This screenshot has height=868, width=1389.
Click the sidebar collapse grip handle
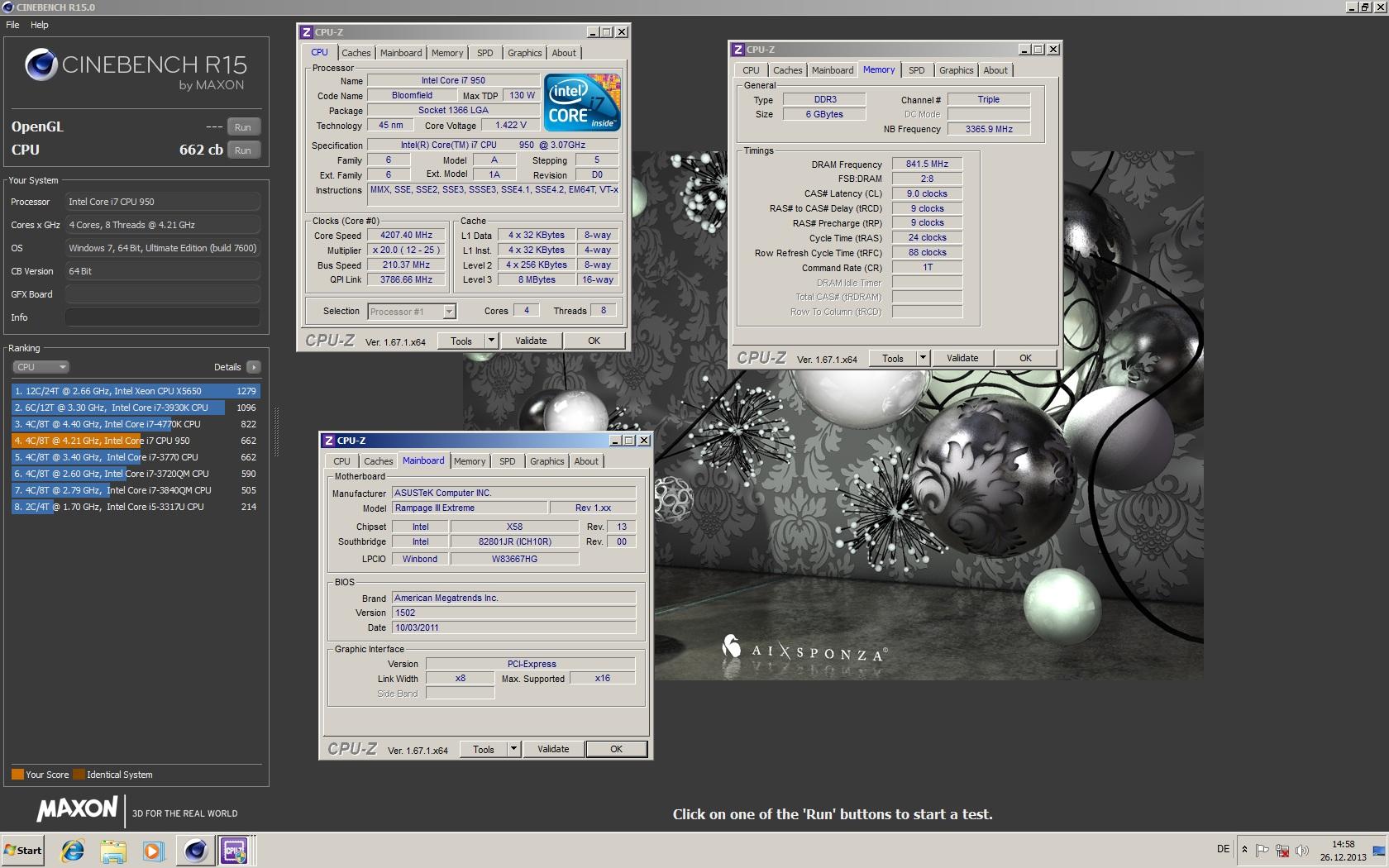tap(276, 432)
